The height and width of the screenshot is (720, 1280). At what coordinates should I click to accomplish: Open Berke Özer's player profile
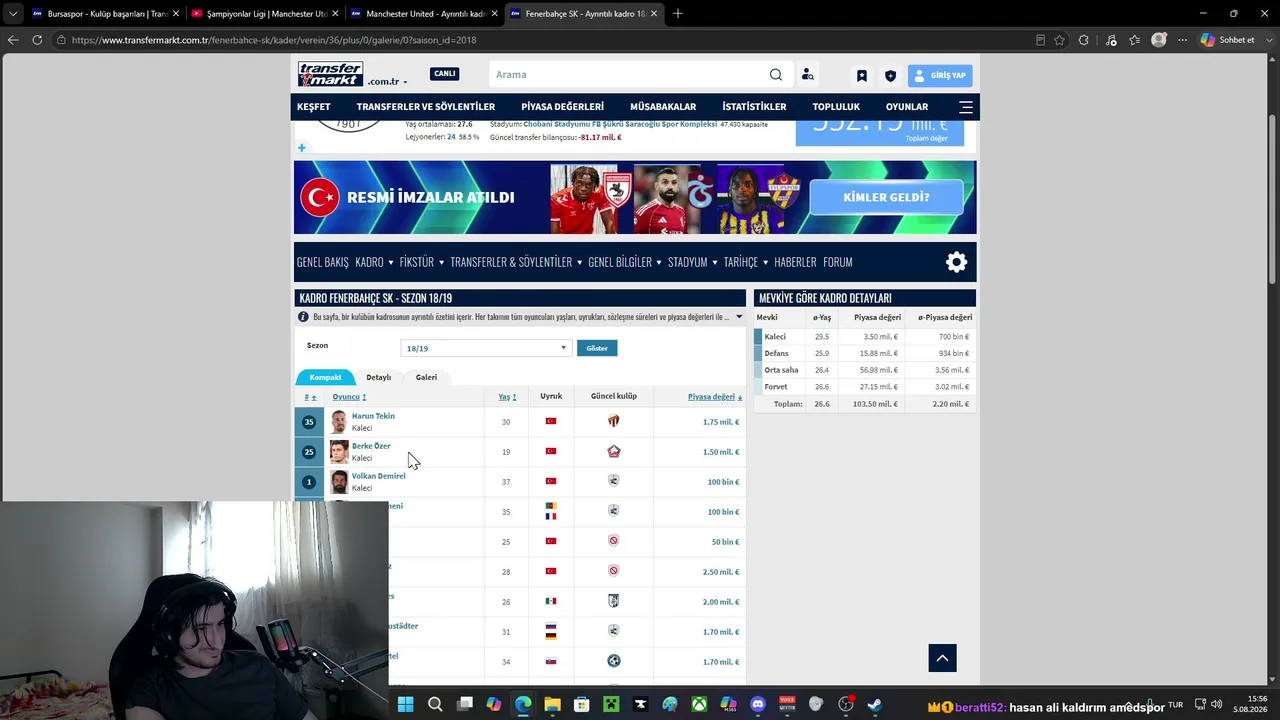[x=371, y=446]
